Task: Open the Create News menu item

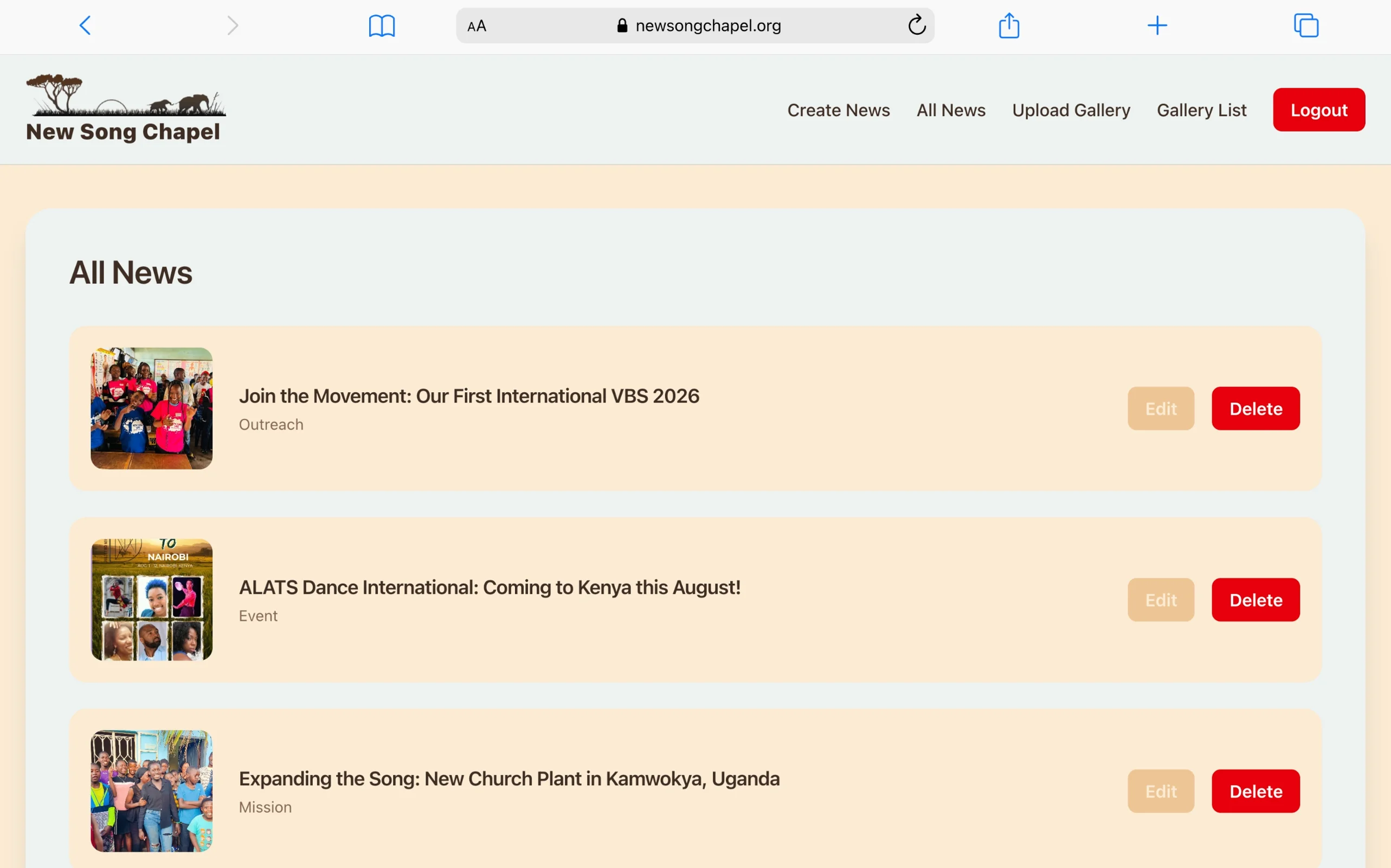Action: point(839,109)
